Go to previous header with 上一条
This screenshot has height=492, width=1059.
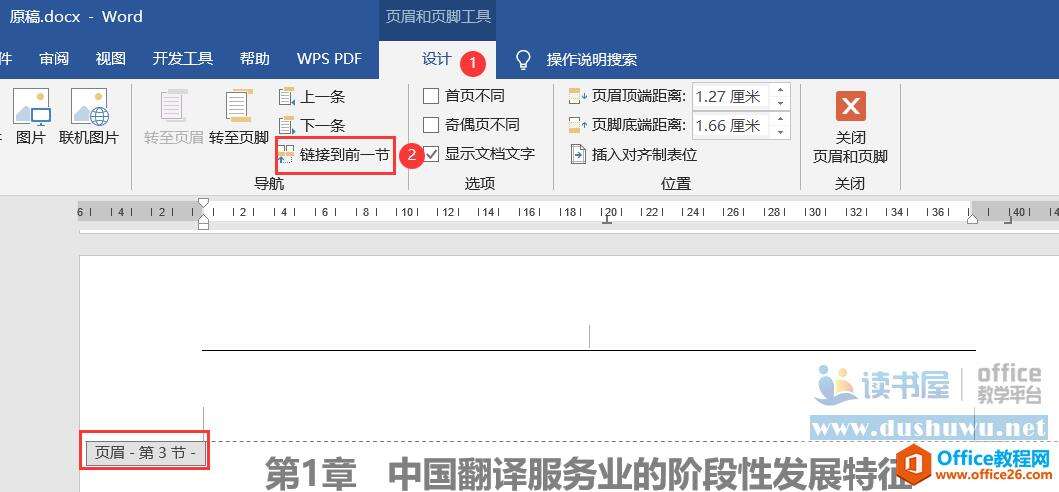coord(312,97)
